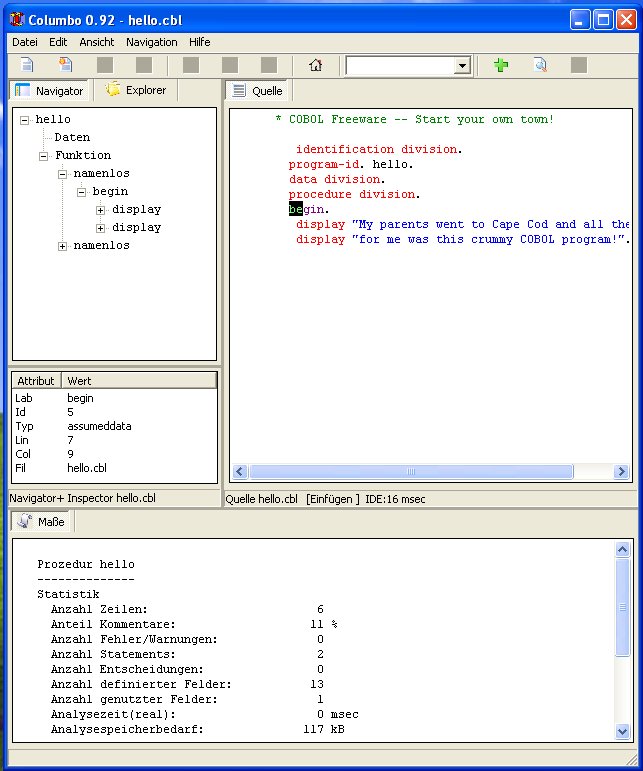Expand the first display tree node

click(x=101, y=210)
